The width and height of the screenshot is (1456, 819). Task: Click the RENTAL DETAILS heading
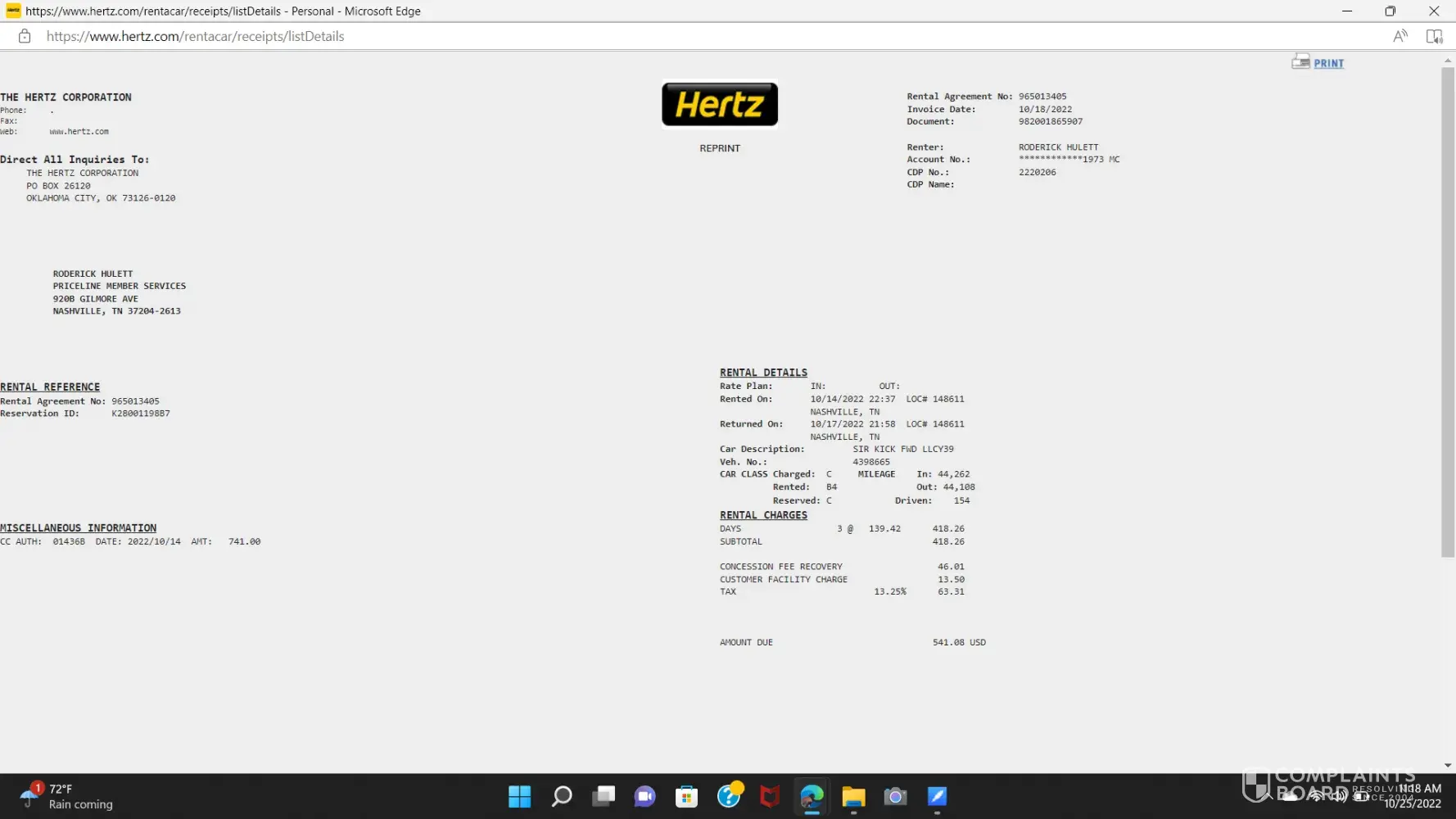pos(763,373)
